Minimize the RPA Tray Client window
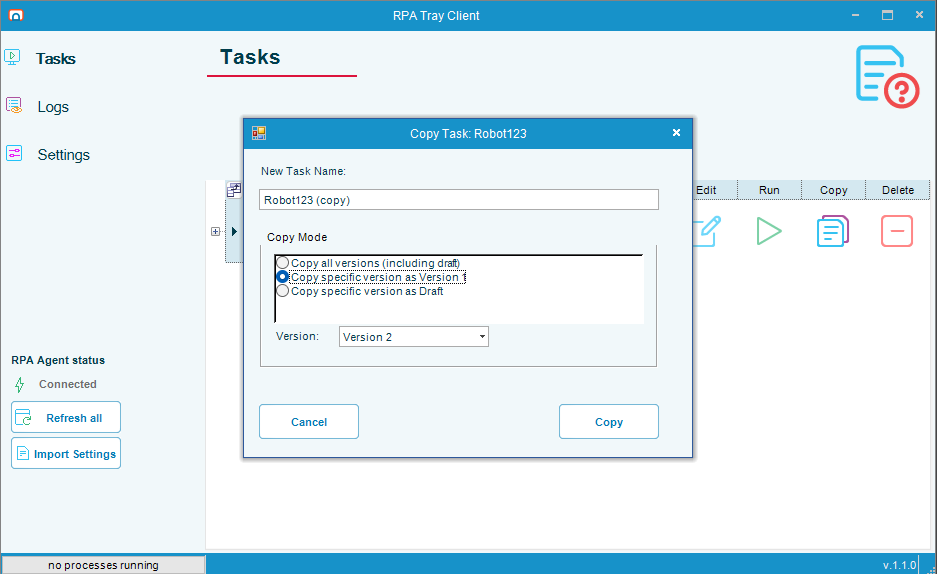 click(x=855, y=15)
